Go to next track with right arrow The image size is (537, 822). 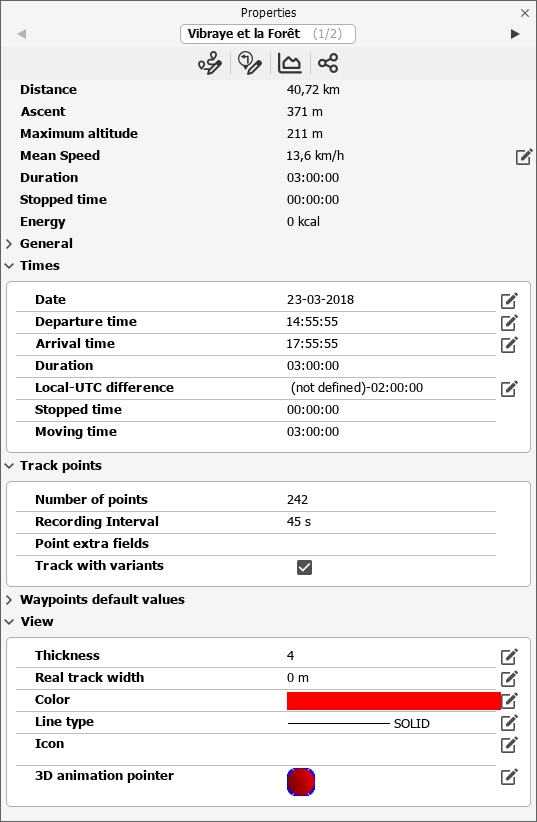tap(515, 34)
